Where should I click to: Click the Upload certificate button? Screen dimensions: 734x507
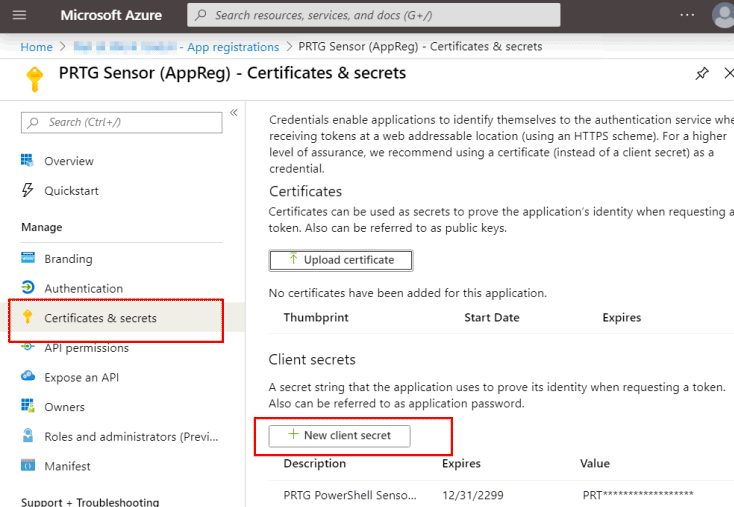(341, 260)
